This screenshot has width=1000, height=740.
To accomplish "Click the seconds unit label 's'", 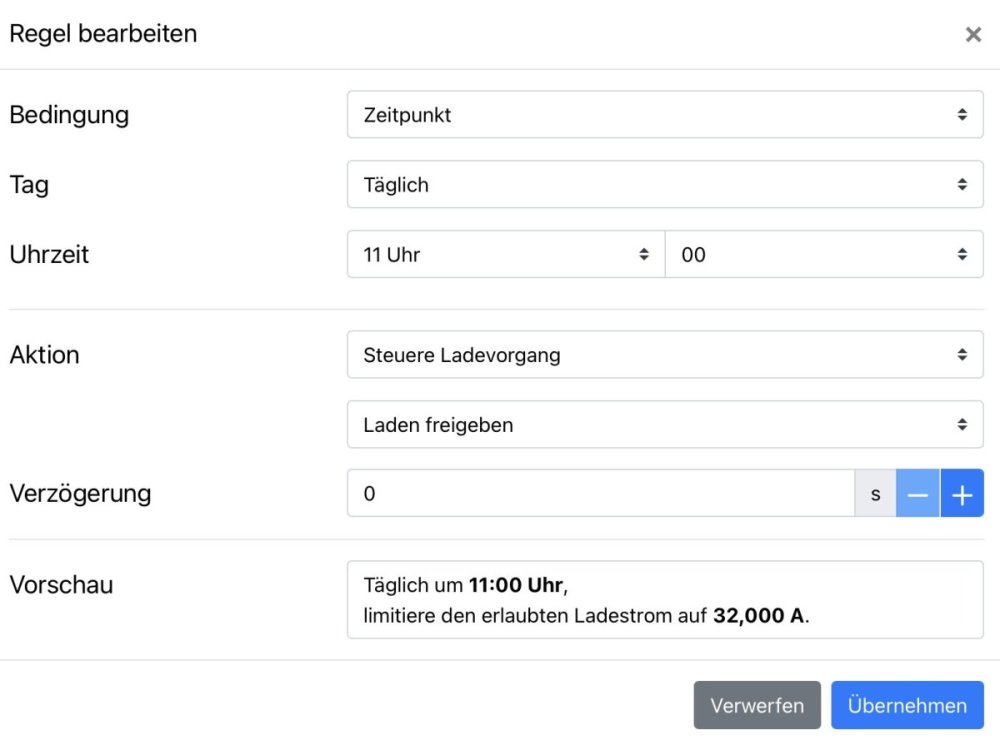I will pyautogui.click(x=876, y=494).
